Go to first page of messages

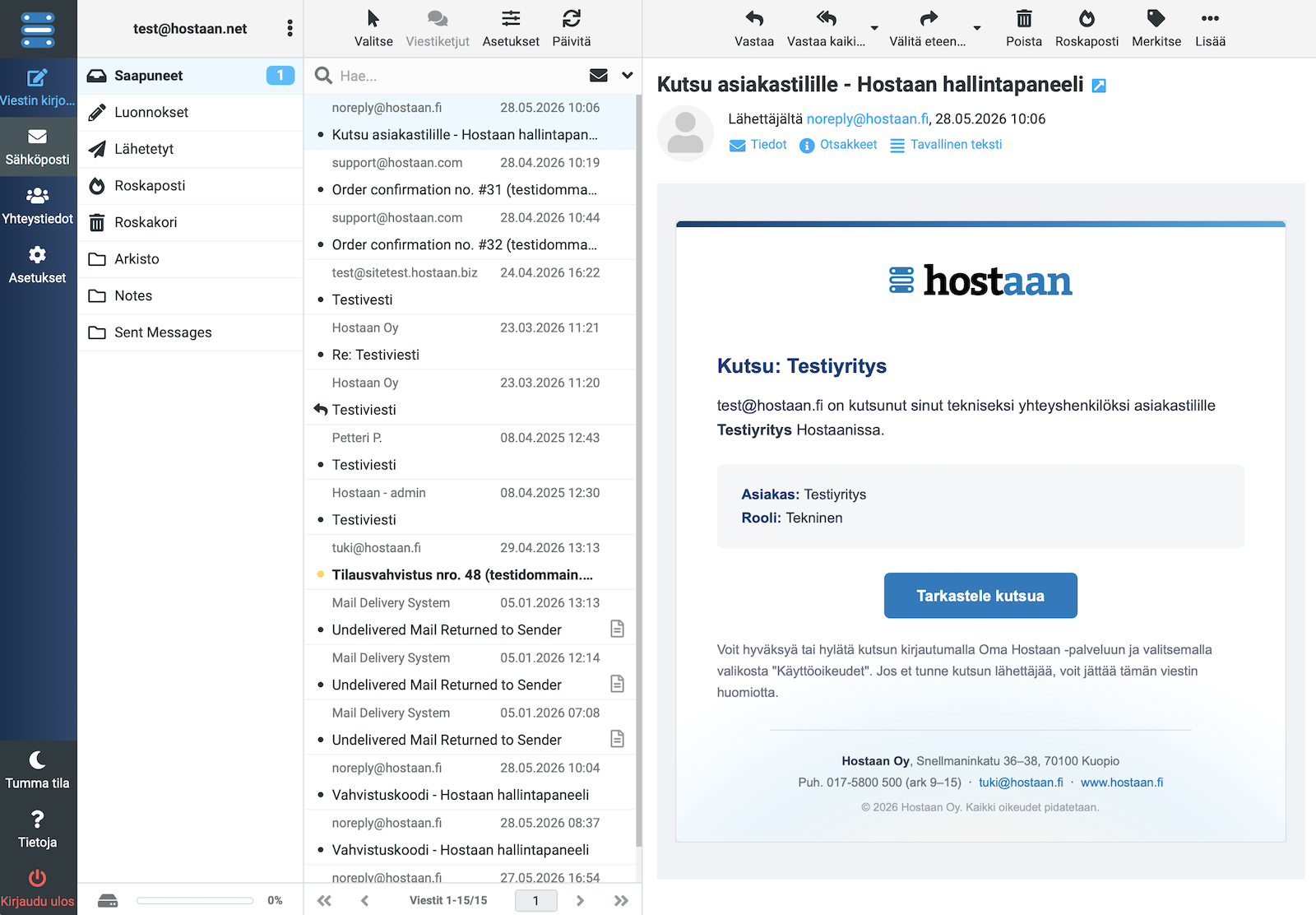click(x=325, y=901)
